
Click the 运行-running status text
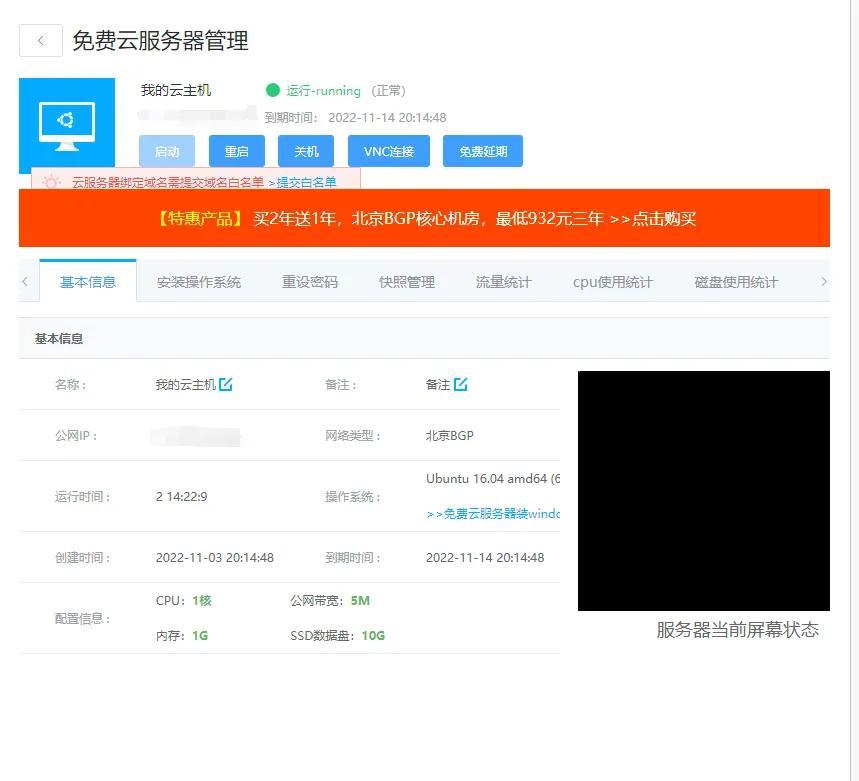[x=323, y=90]
